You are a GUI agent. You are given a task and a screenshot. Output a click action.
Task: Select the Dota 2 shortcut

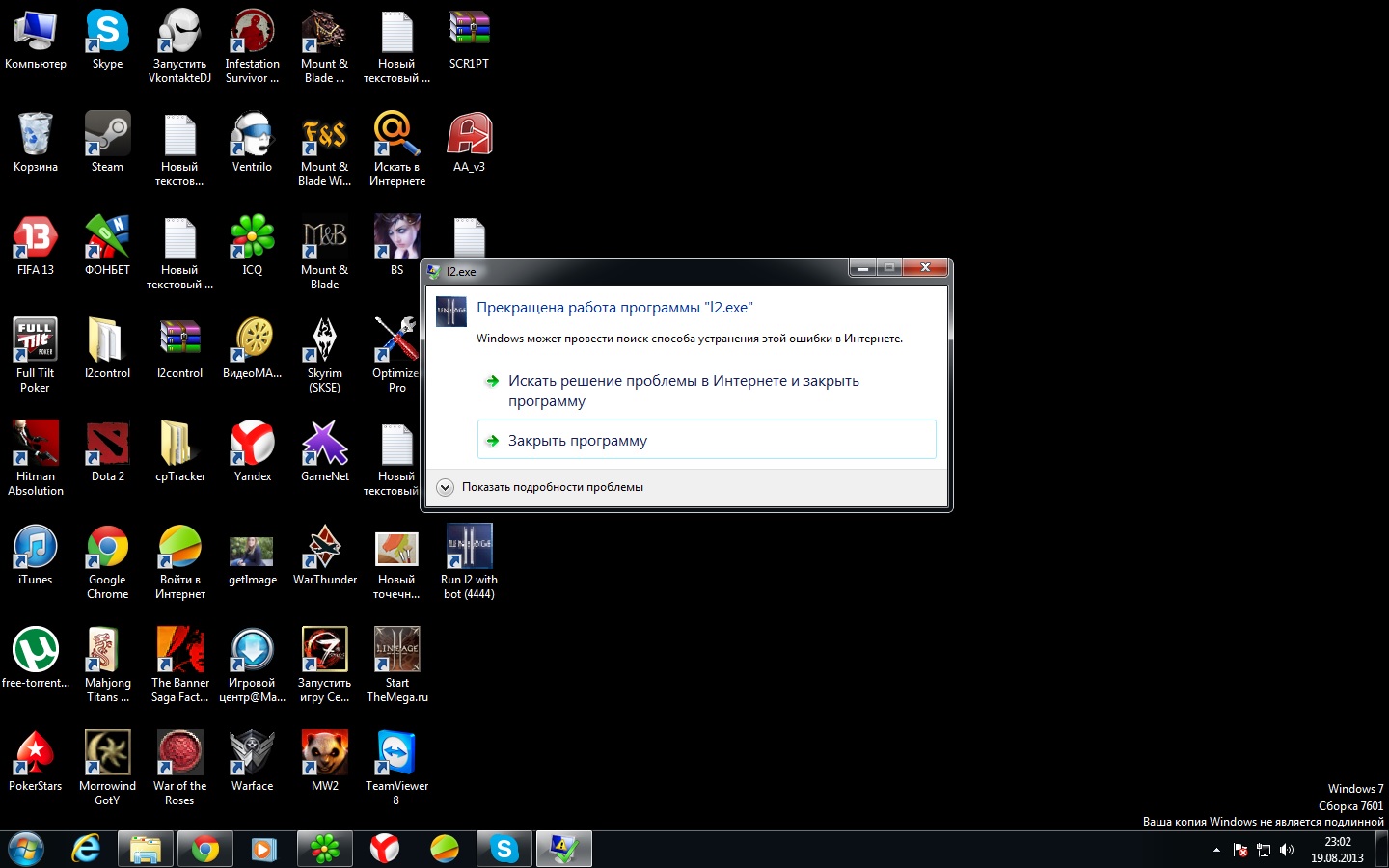click(107, 453)
